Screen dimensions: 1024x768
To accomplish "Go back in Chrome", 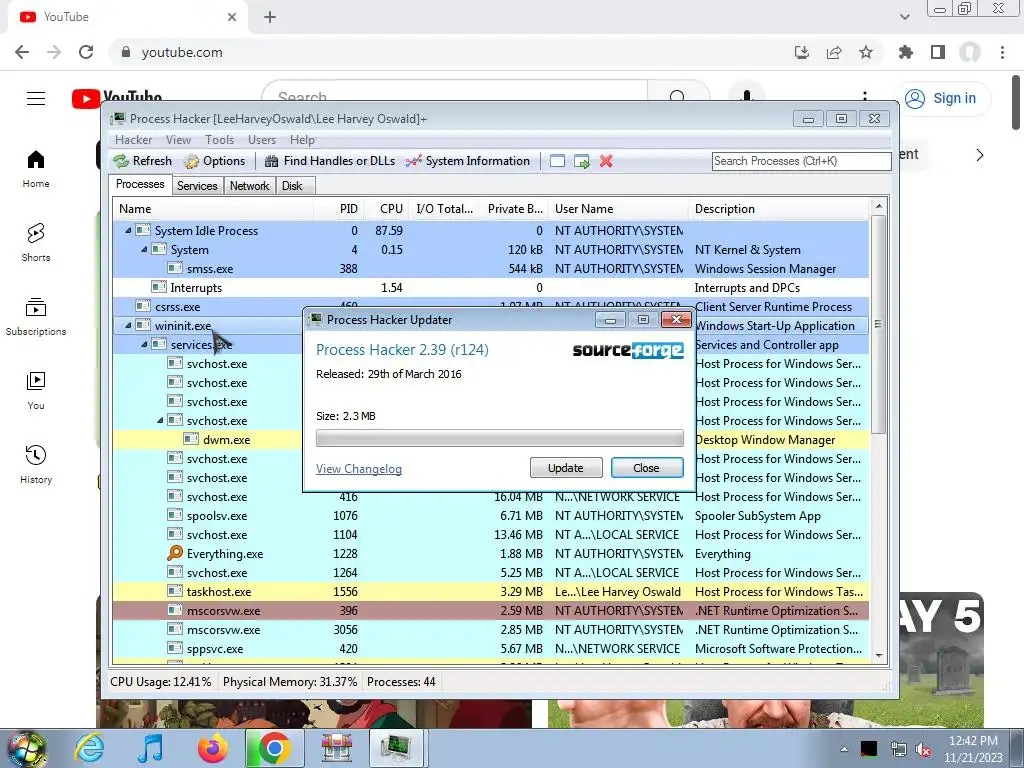I will click(x=22, y=52).
